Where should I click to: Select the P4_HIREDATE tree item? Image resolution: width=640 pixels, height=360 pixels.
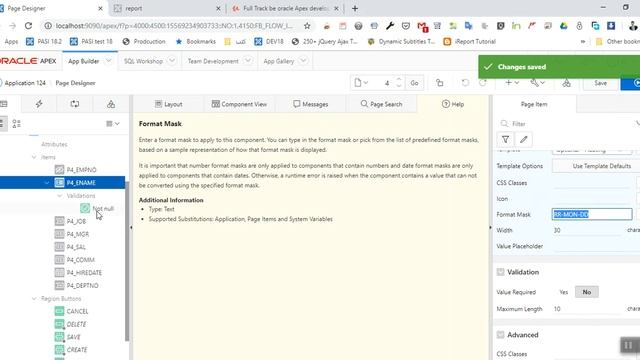[84, 273]
